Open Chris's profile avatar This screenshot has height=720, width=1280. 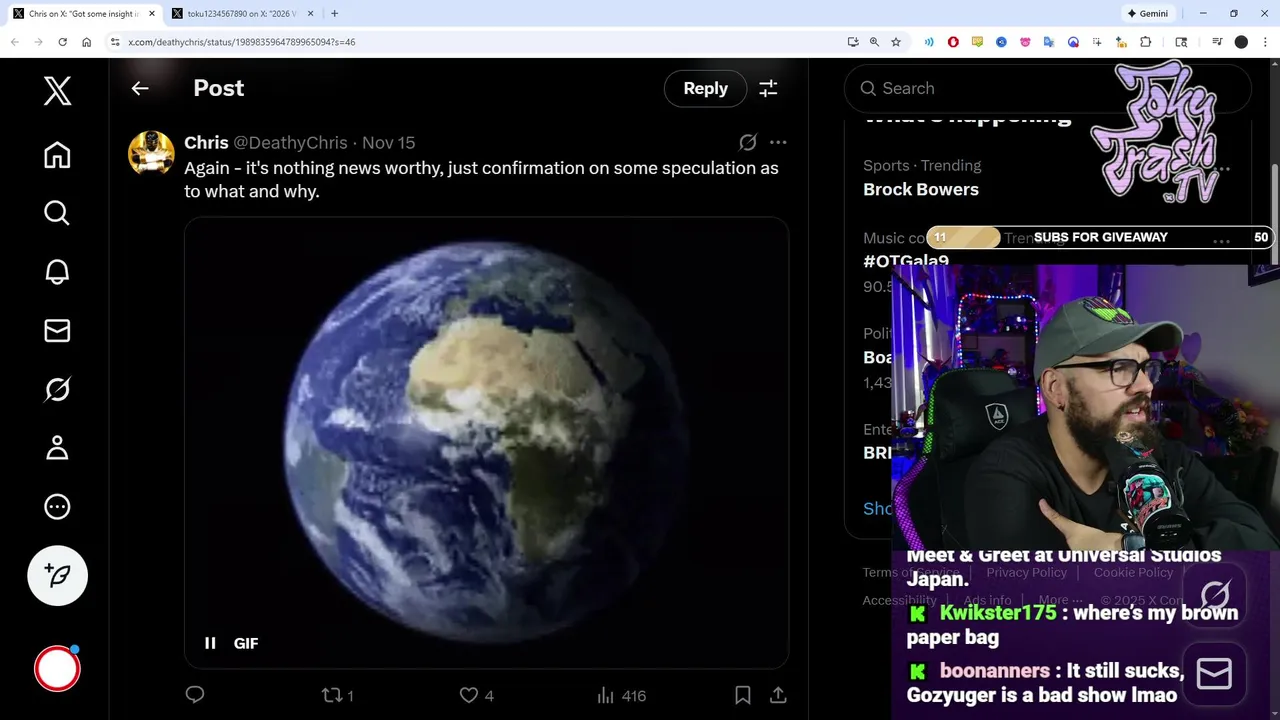[151, 152]
